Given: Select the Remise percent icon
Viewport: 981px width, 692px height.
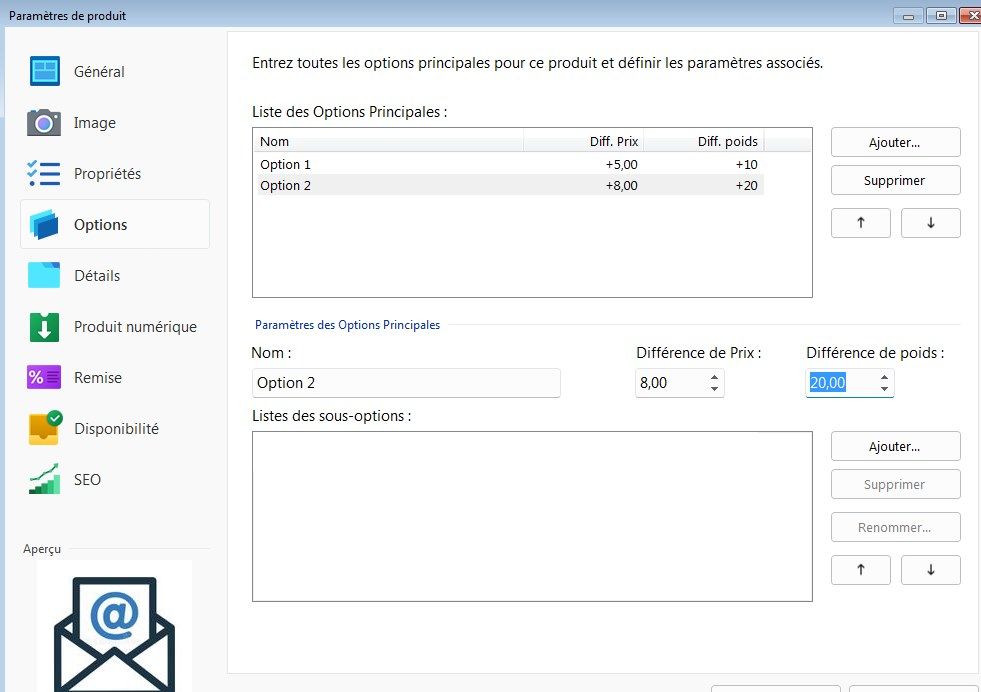Looking at the screenshot, I should click(45, 378).
